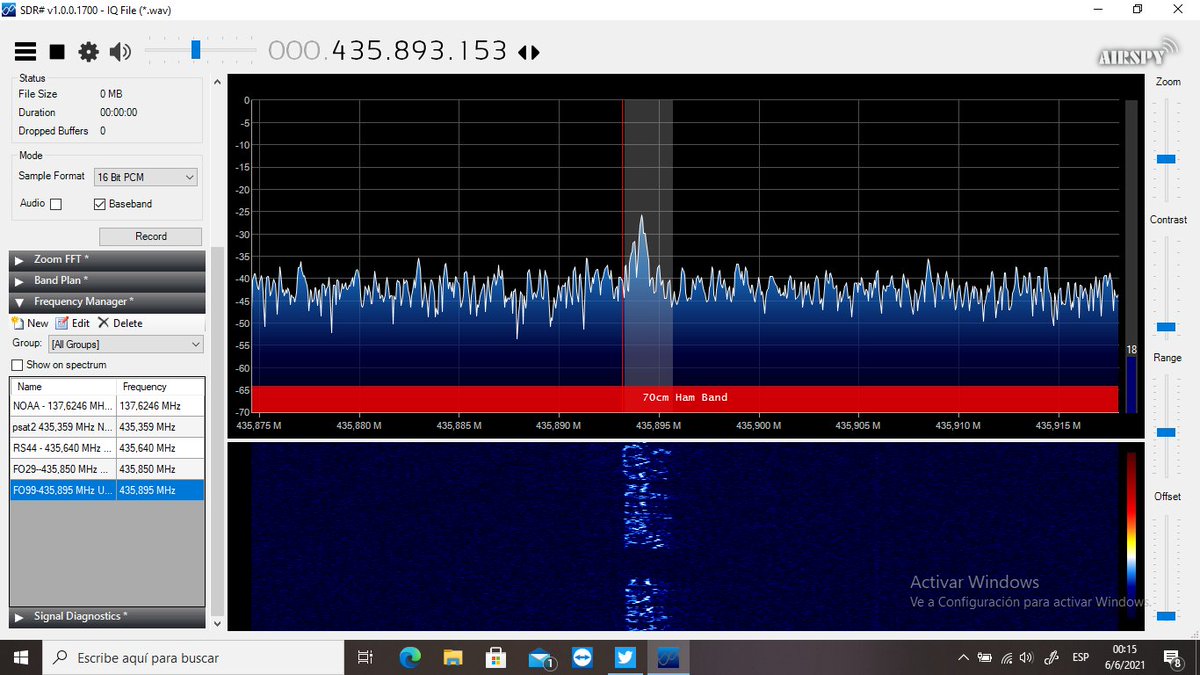This screenshot has width=1200, height=675.
Task: Show hidden system tray icons
Action: (963, 658)
